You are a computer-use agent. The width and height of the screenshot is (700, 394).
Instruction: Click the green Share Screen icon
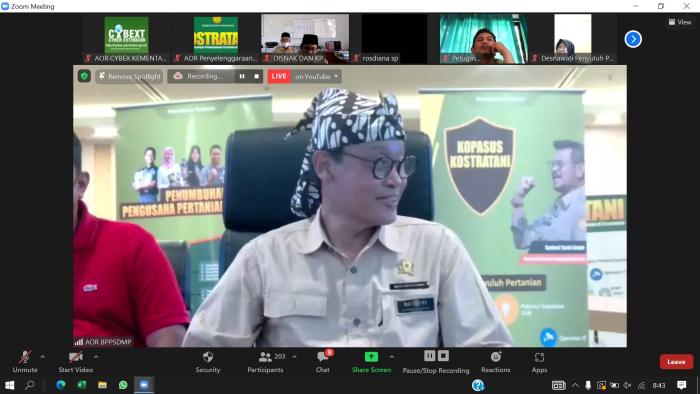pyautogui.click(x=371, y=357)
